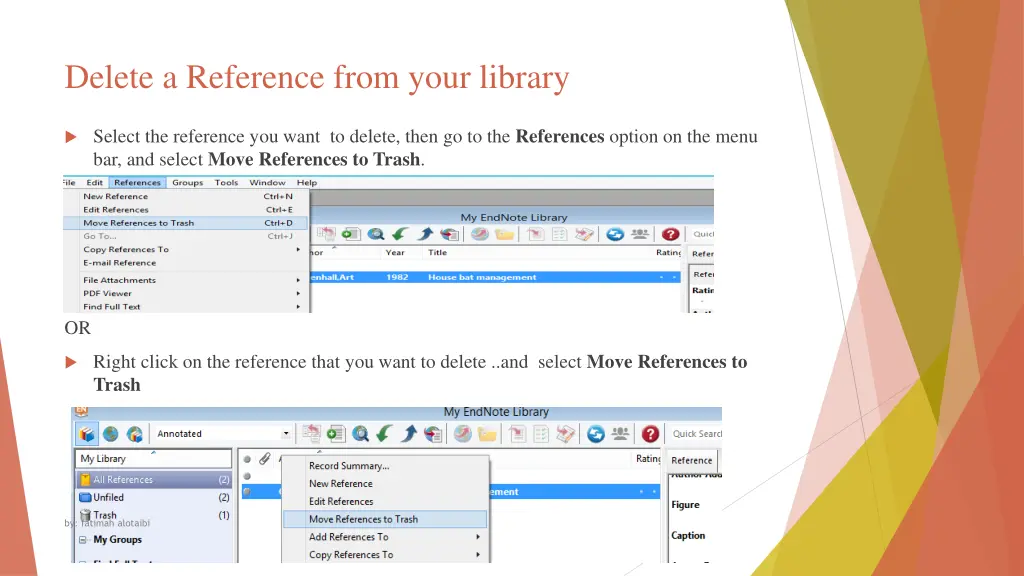This screenshot has height=576, width=1024.
Task: Open the References menu in menu bar
Action: pos(137,183)
